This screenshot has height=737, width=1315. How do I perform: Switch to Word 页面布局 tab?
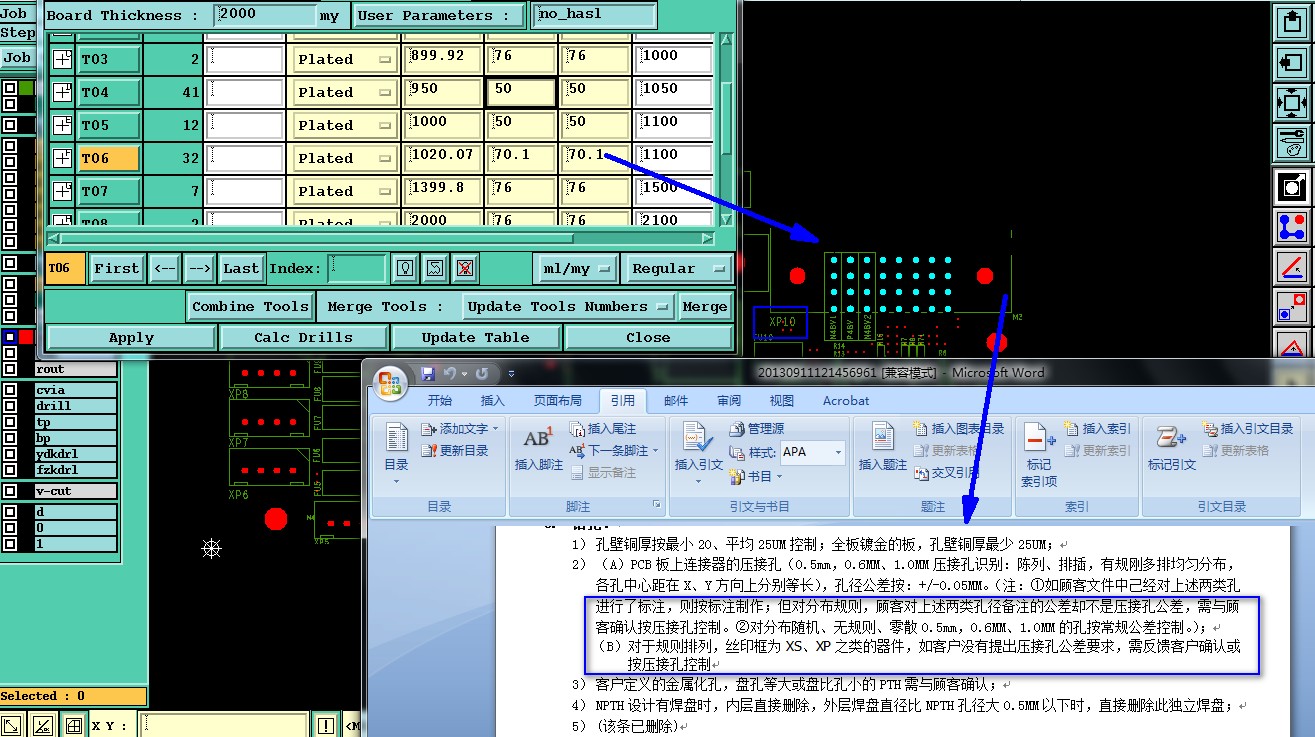tap(557, 401)
